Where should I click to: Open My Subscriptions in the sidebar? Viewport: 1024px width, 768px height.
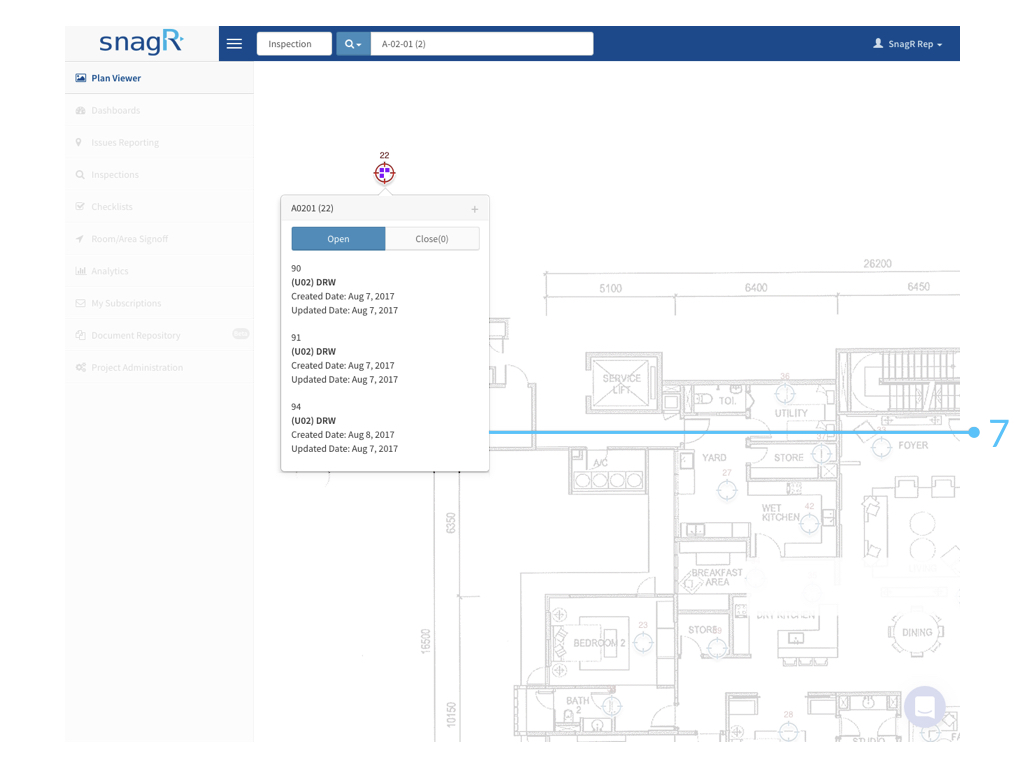[x=159, y=303]
